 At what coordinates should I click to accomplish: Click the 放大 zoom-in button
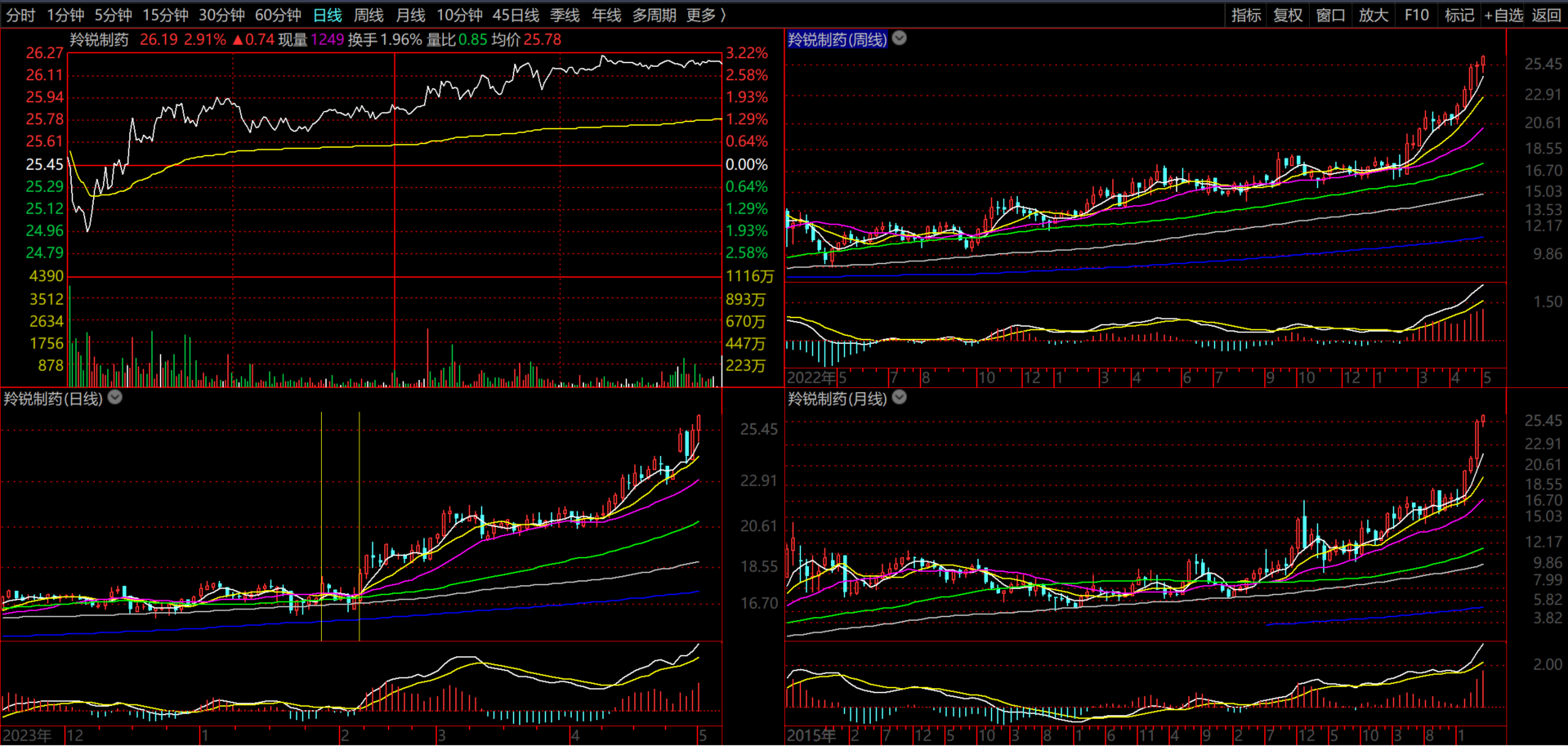pos(1373,15)
